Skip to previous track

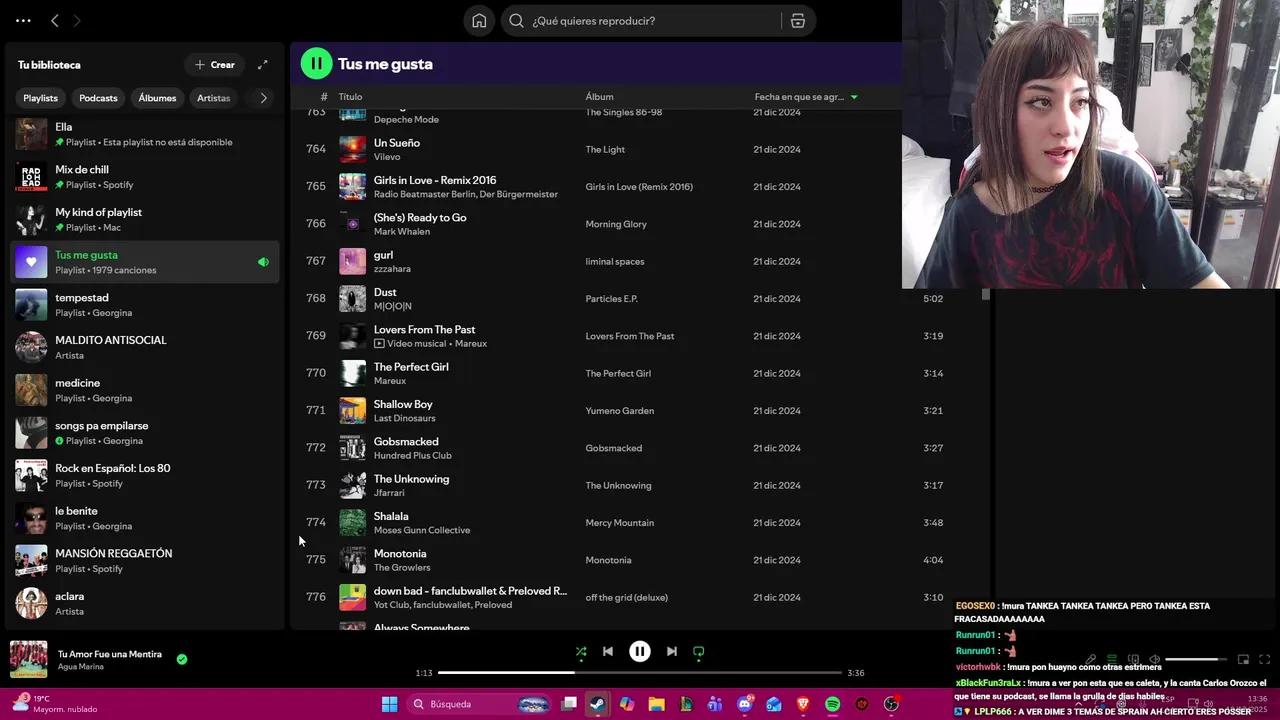(607, 651)
